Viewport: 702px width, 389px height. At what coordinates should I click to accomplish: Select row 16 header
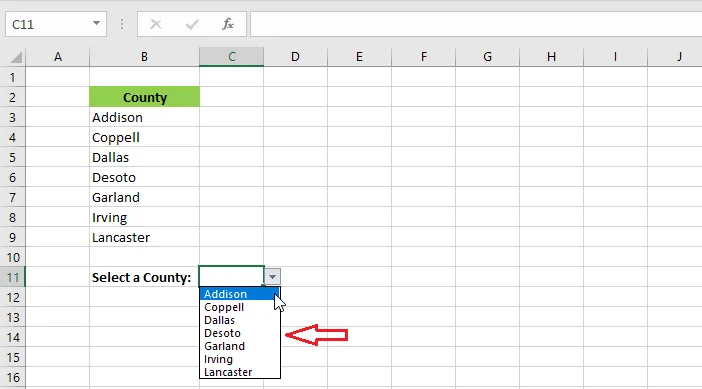13,377
